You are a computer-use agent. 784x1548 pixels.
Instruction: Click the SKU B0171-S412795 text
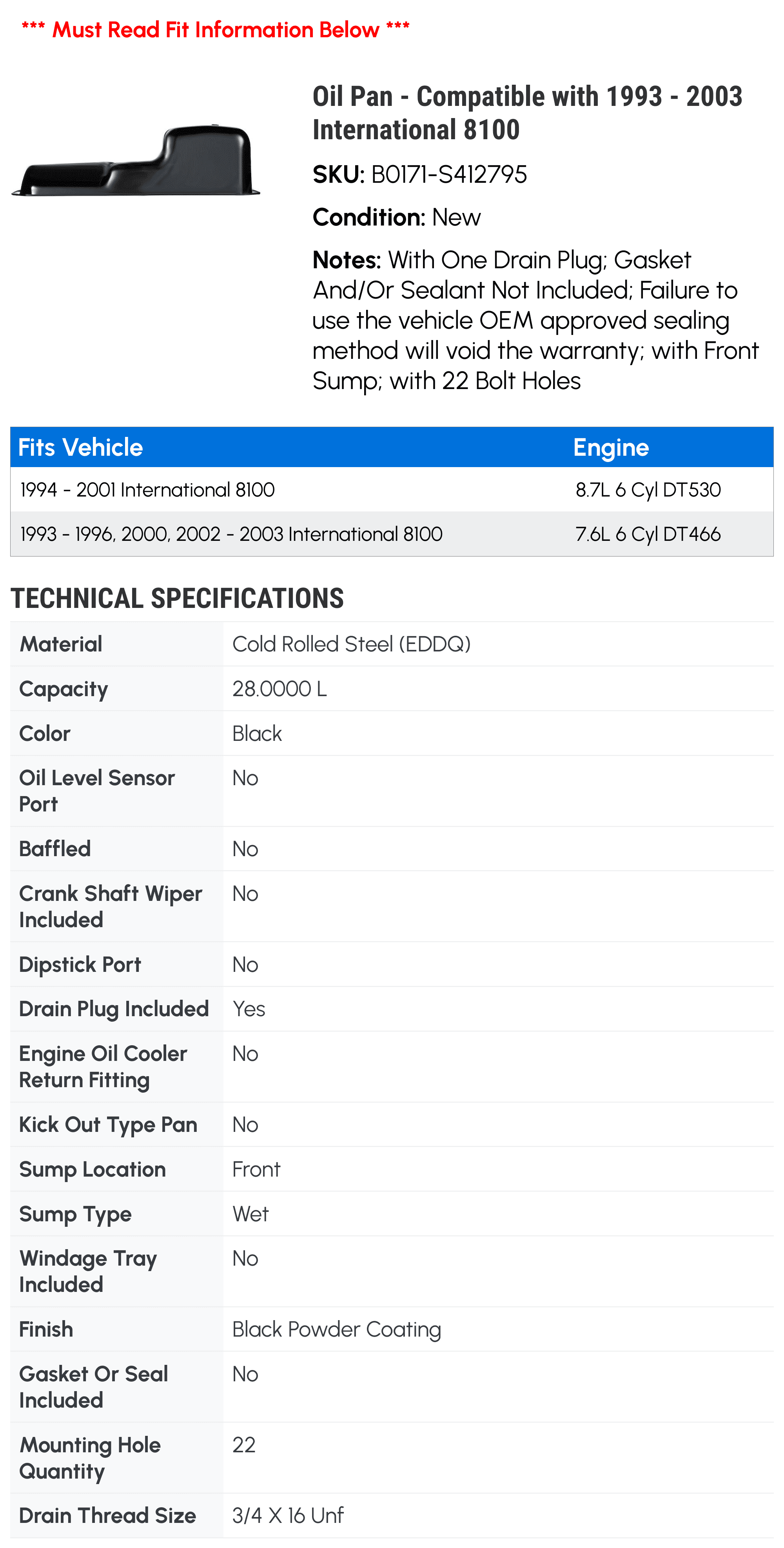pyautogui.click(x=419, y=174)
